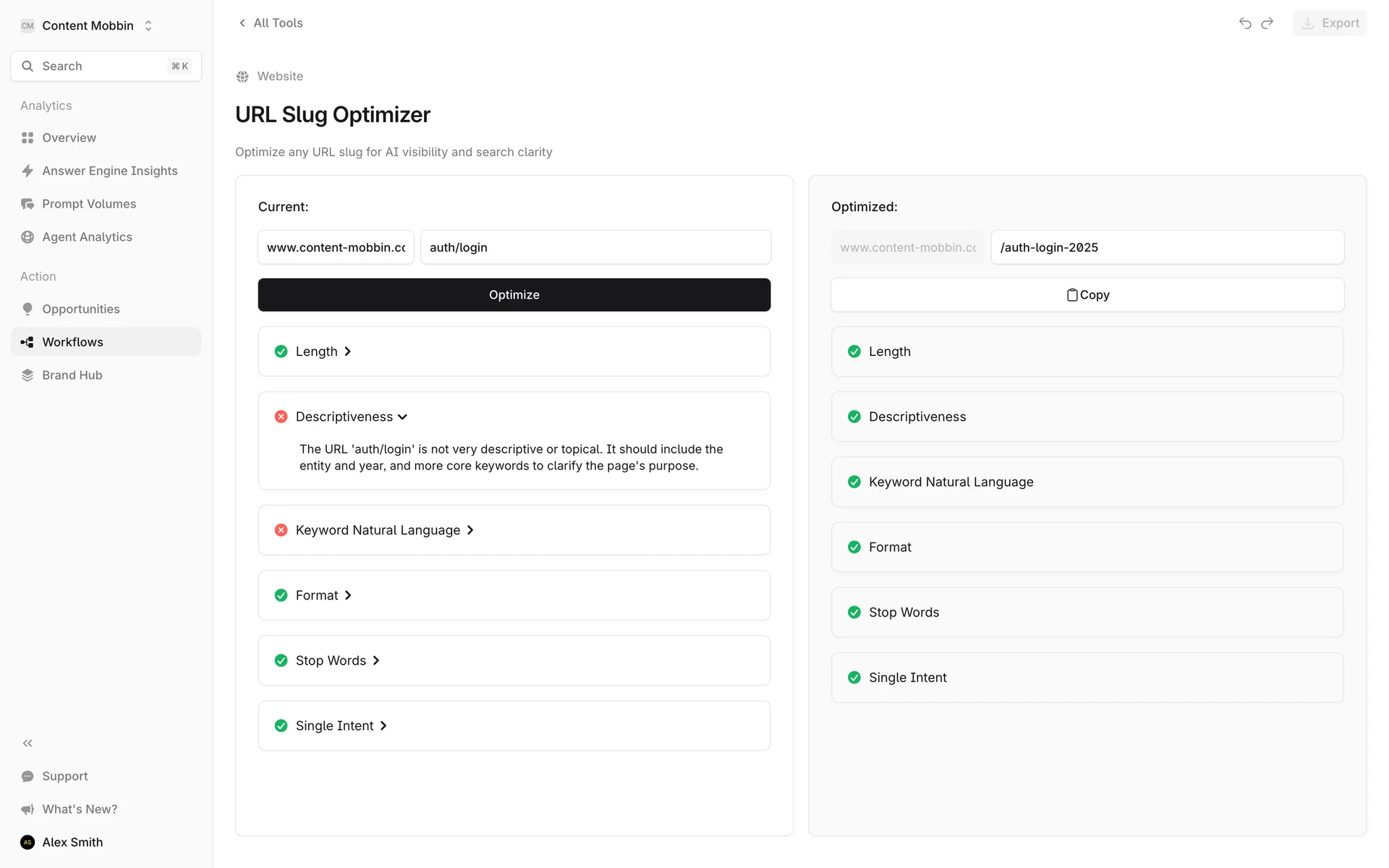Open Support from the sidebar
1389x868 pixels.
pos(64,776)
